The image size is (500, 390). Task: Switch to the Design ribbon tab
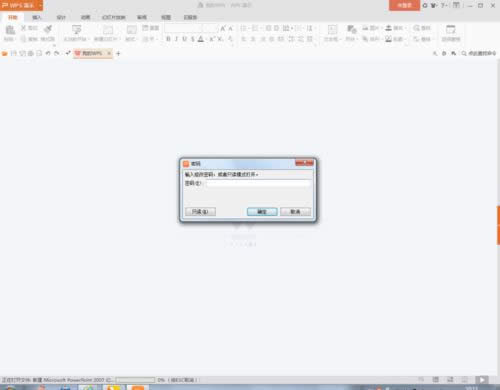pyautogui.click(x=61, y=17)
